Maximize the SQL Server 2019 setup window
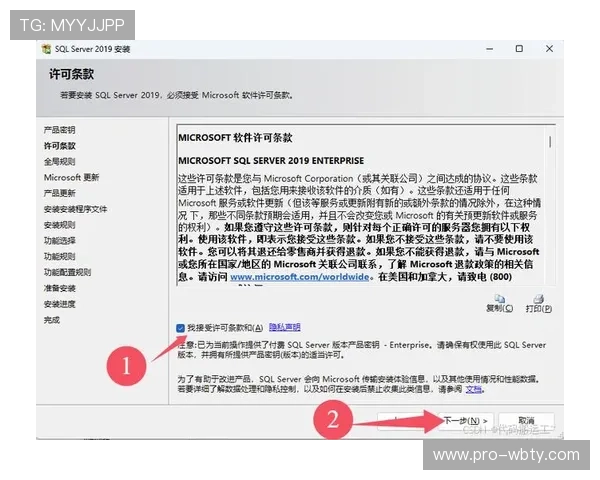The image size is (600, 480). pyautogui.click(x=519, y=49)
